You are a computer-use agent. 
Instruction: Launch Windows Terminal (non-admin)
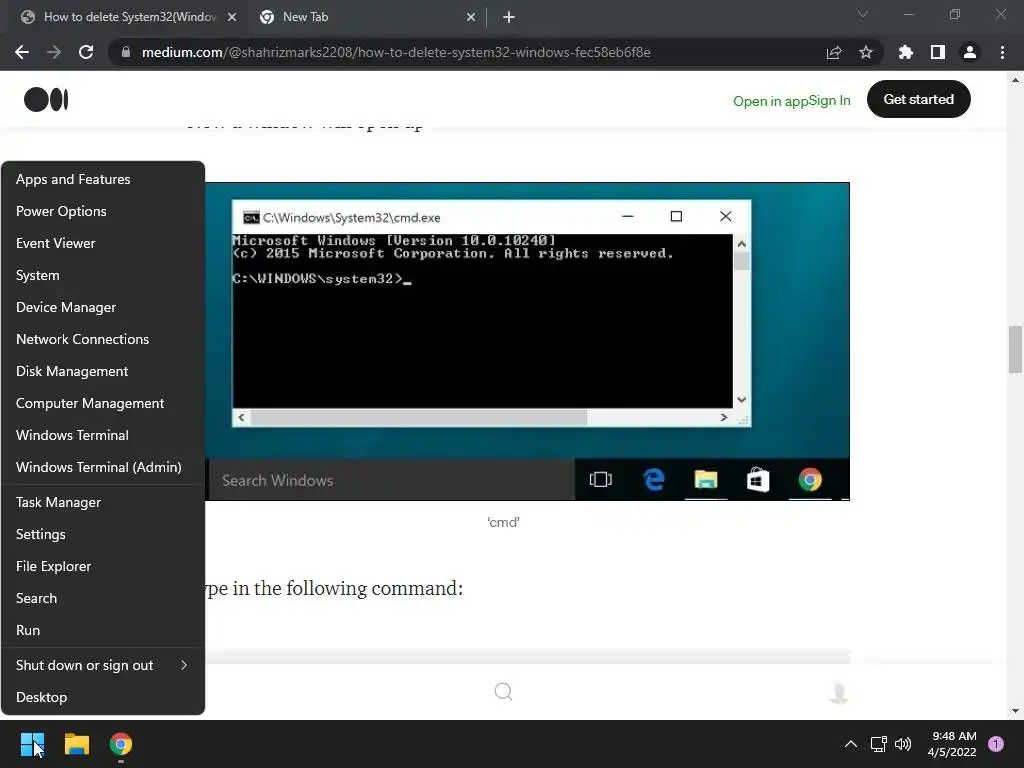(x=103, y=435)
